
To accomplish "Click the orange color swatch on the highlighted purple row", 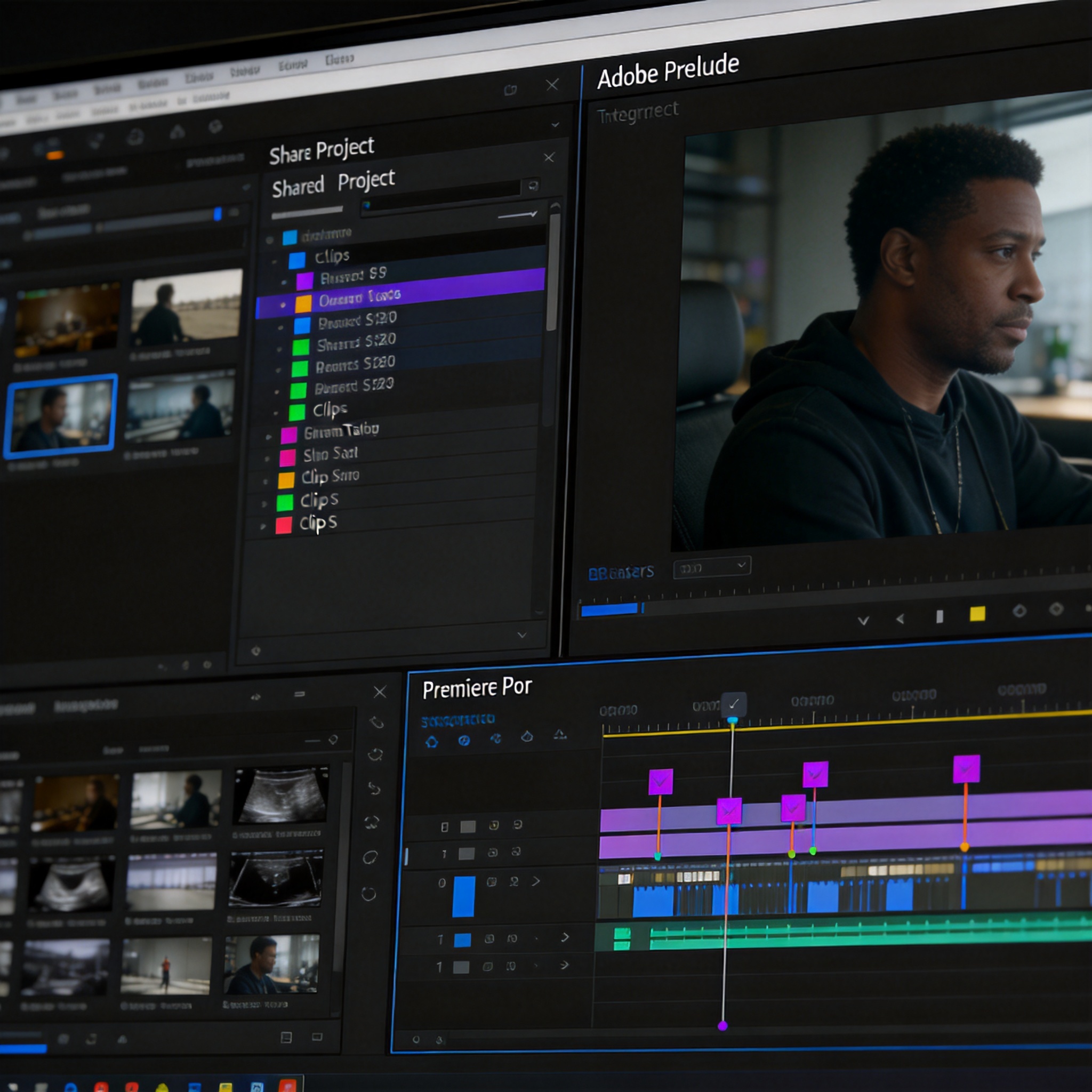I will 303,304.
